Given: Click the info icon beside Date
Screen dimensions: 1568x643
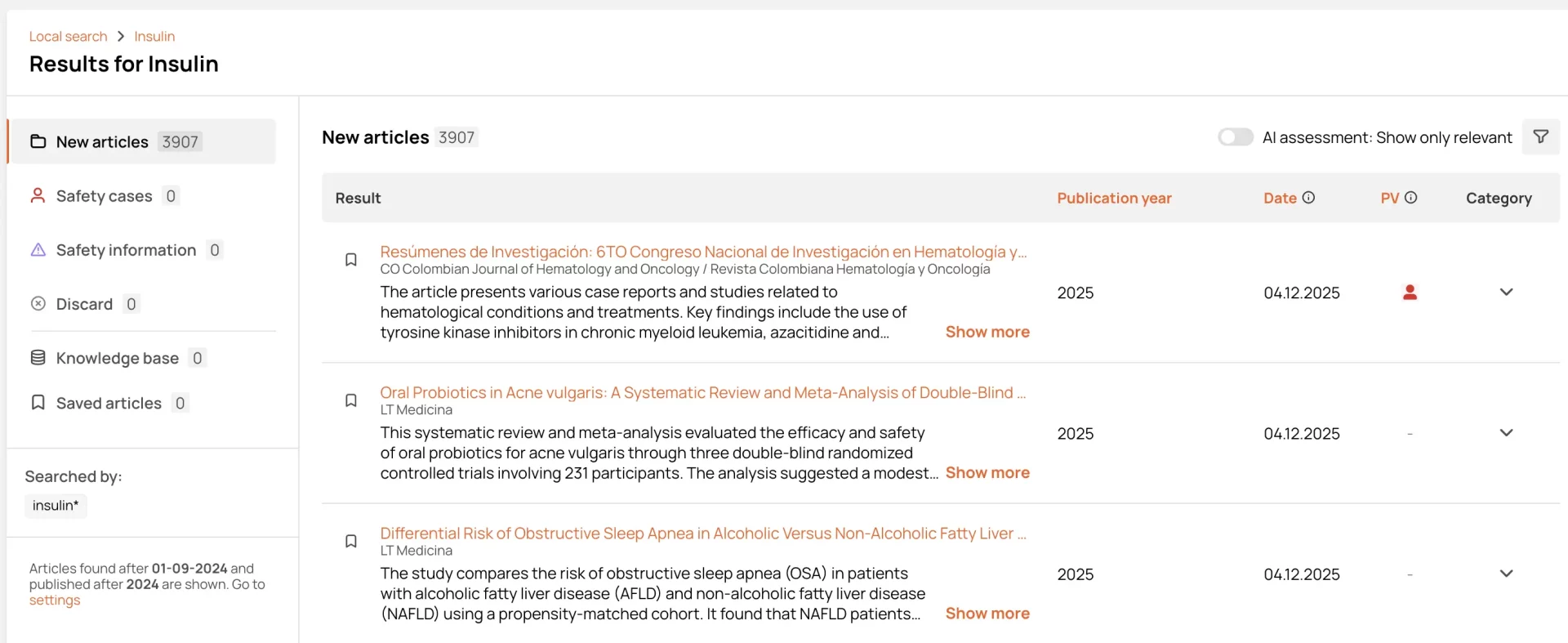Looking at the screenshot, I should coord(1308,198).
